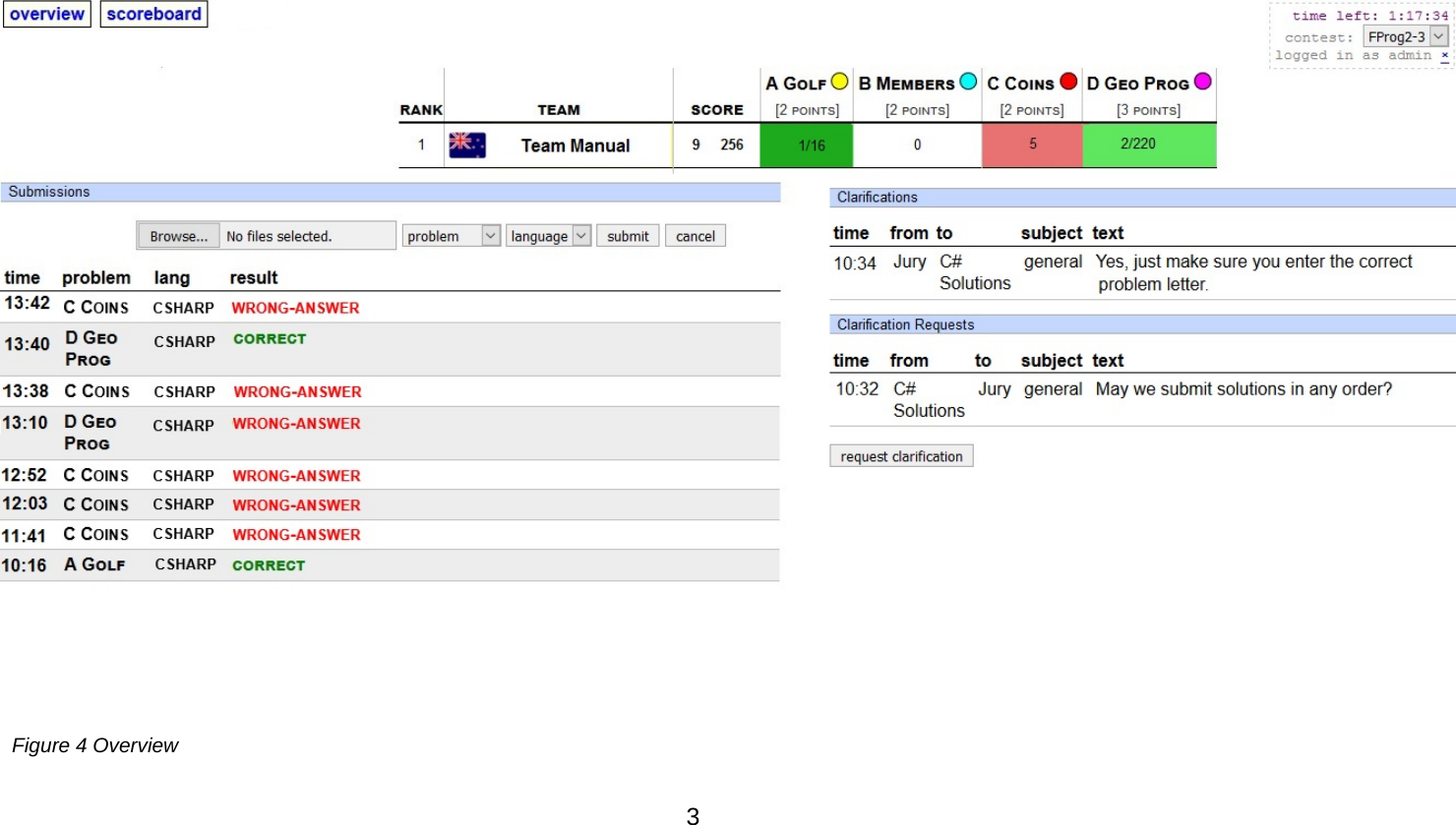Click the green 2/220 cell for D Geo Prog

pyautogui.click(x=1149, y=146)
